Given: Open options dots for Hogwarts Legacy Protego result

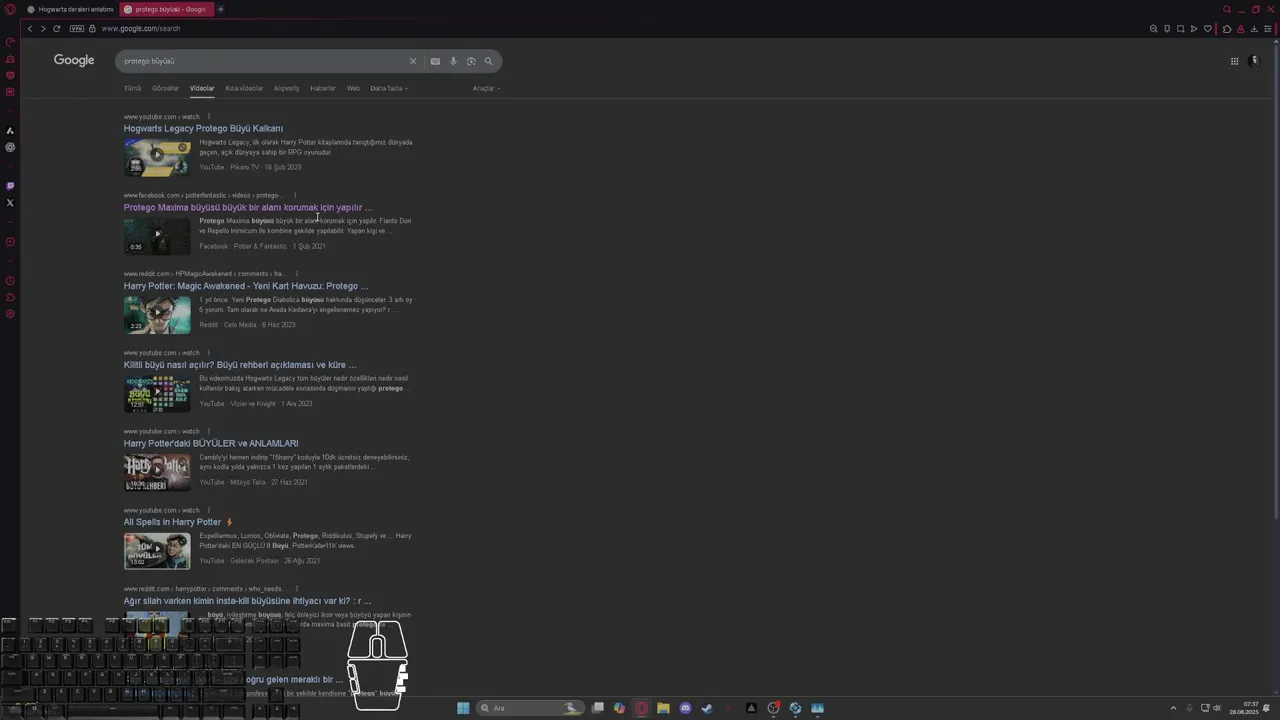Looking at the screenshot, I should point(209,117).
